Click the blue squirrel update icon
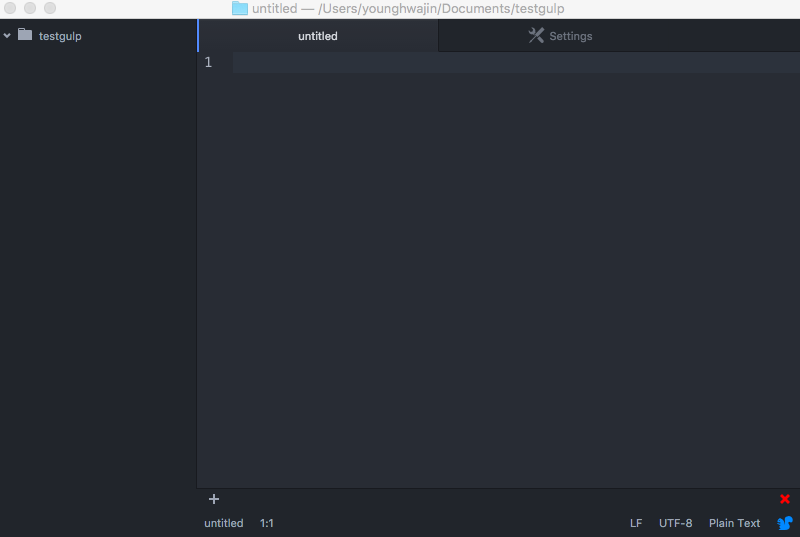This screenshot has width=800, height=537. pos(785,523)
